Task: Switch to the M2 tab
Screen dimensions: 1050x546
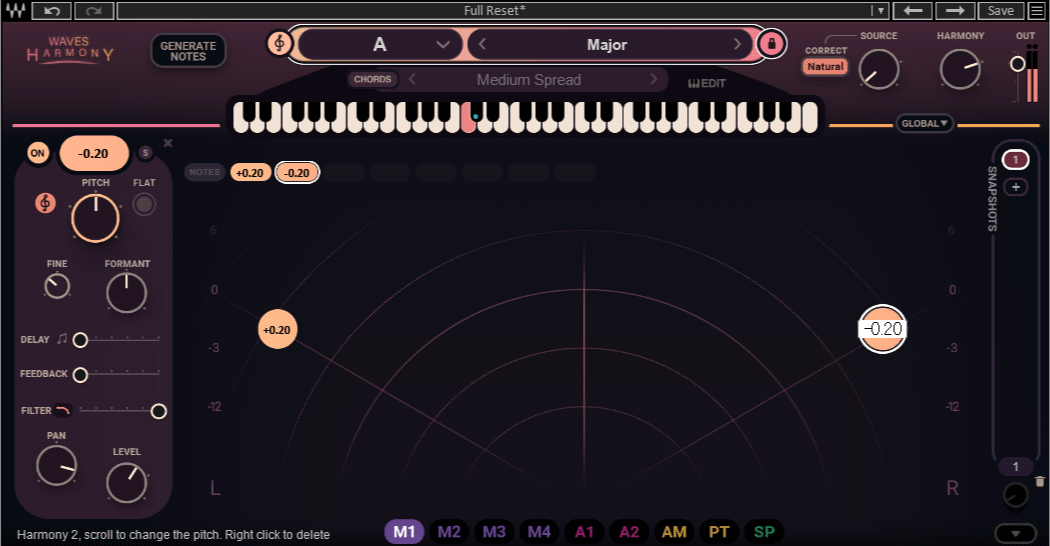Action: [x=449, y=532]
